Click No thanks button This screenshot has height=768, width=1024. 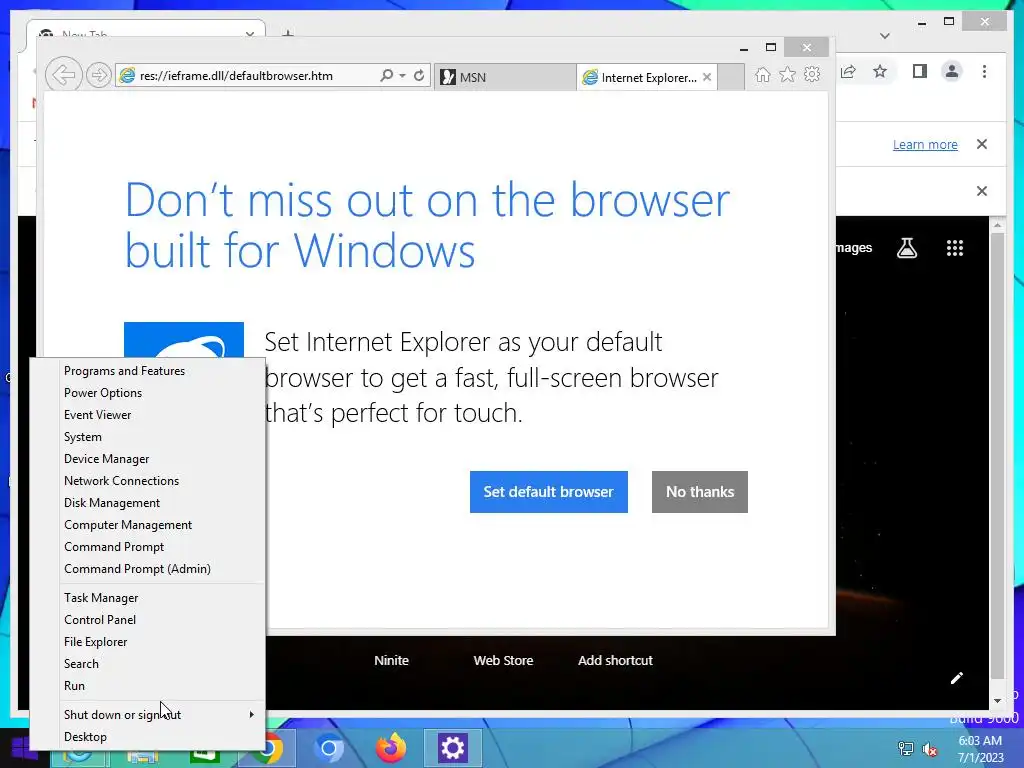[699, 492]
